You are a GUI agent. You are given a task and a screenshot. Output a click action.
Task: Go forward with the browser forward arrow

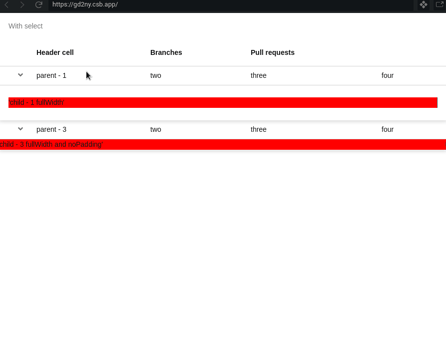(22, 5)
